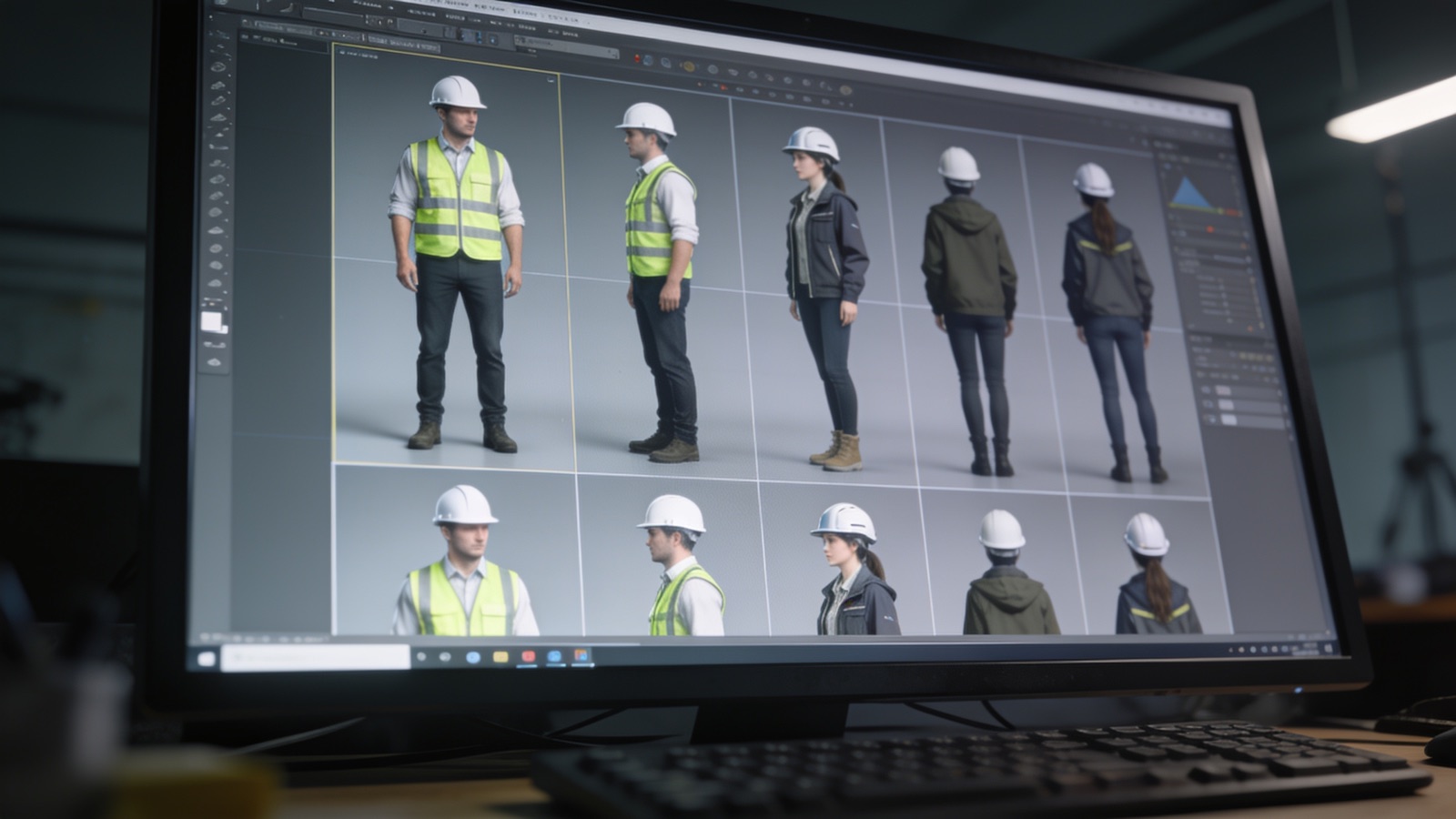
Task: Click the round blue icon on taskbar
Action: coord(473,657)
